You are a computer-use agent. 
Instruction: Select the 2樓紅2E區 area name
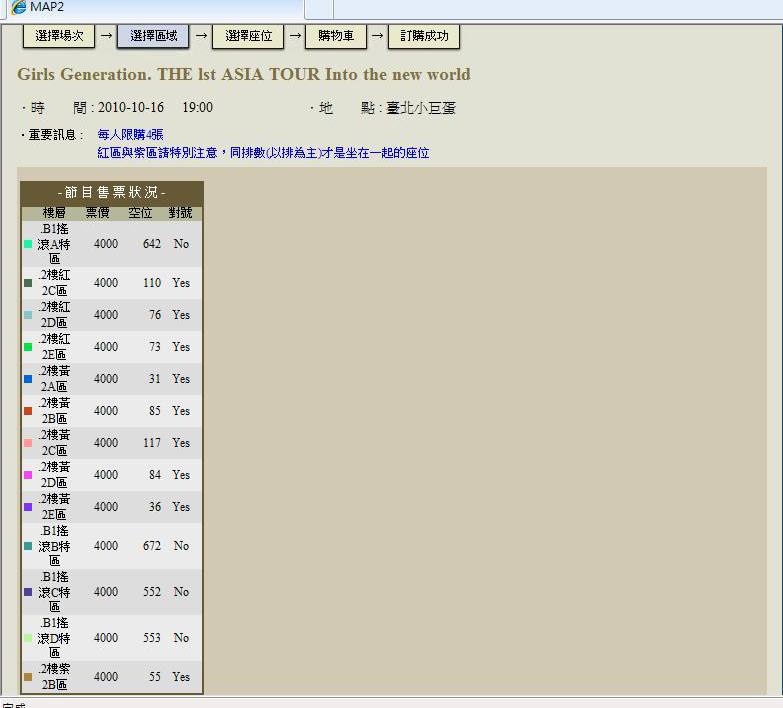pos(54,347)
